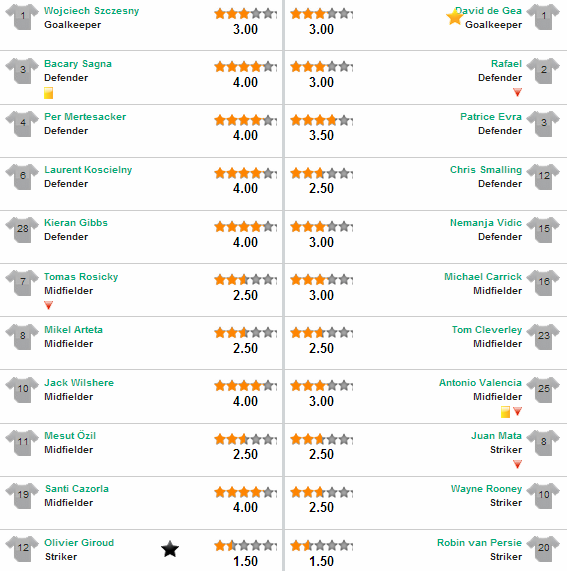
Task: Click Kieran Gibbs' number 28 shirt icon
Action: 22,229
